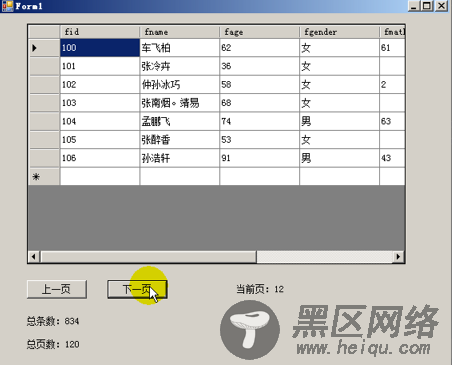The height and width of the screenshot is (365, 452).
Task: Select the row header of row 101
Action: click(44, 66)
